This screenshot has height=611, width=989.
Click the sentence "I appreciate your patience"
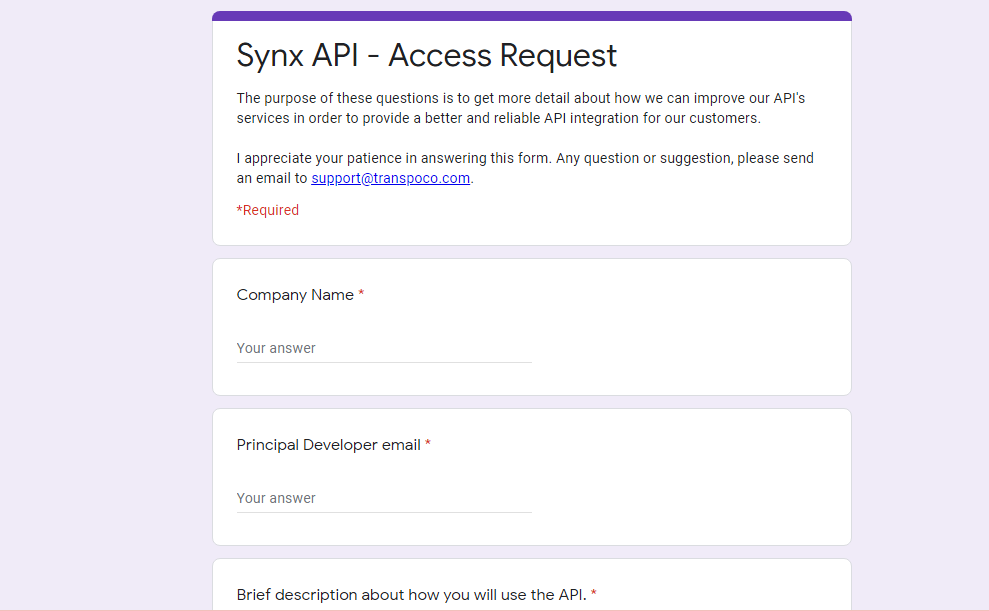tap(525, 168)
